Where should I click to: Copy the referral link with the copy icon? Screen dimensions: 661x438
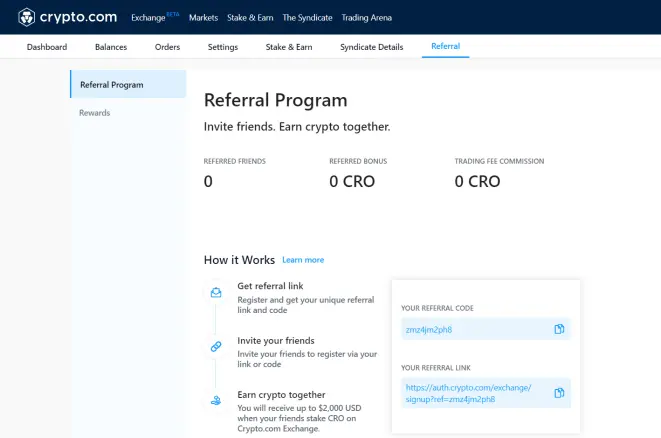click(559, 393)
